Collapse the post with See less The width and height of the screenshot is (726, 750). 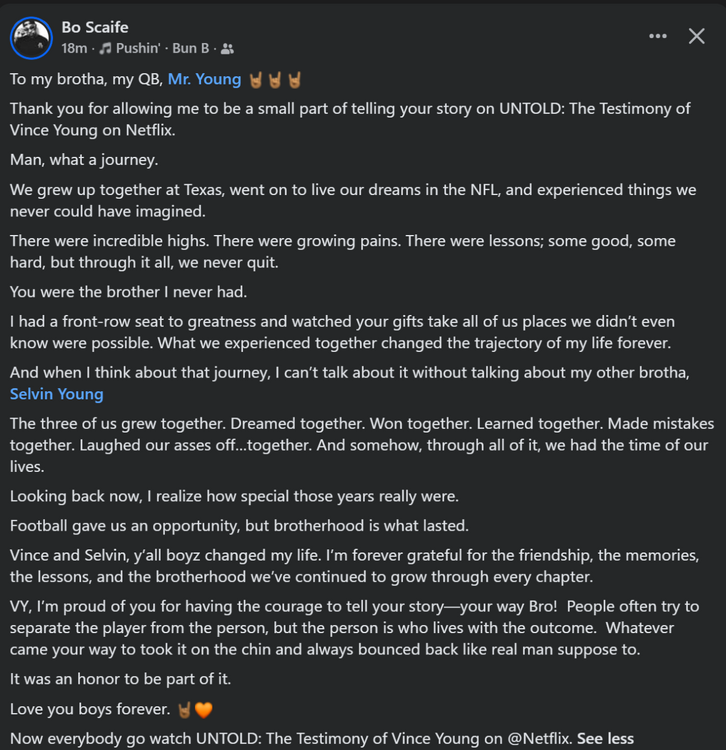[x=605, y=739]
